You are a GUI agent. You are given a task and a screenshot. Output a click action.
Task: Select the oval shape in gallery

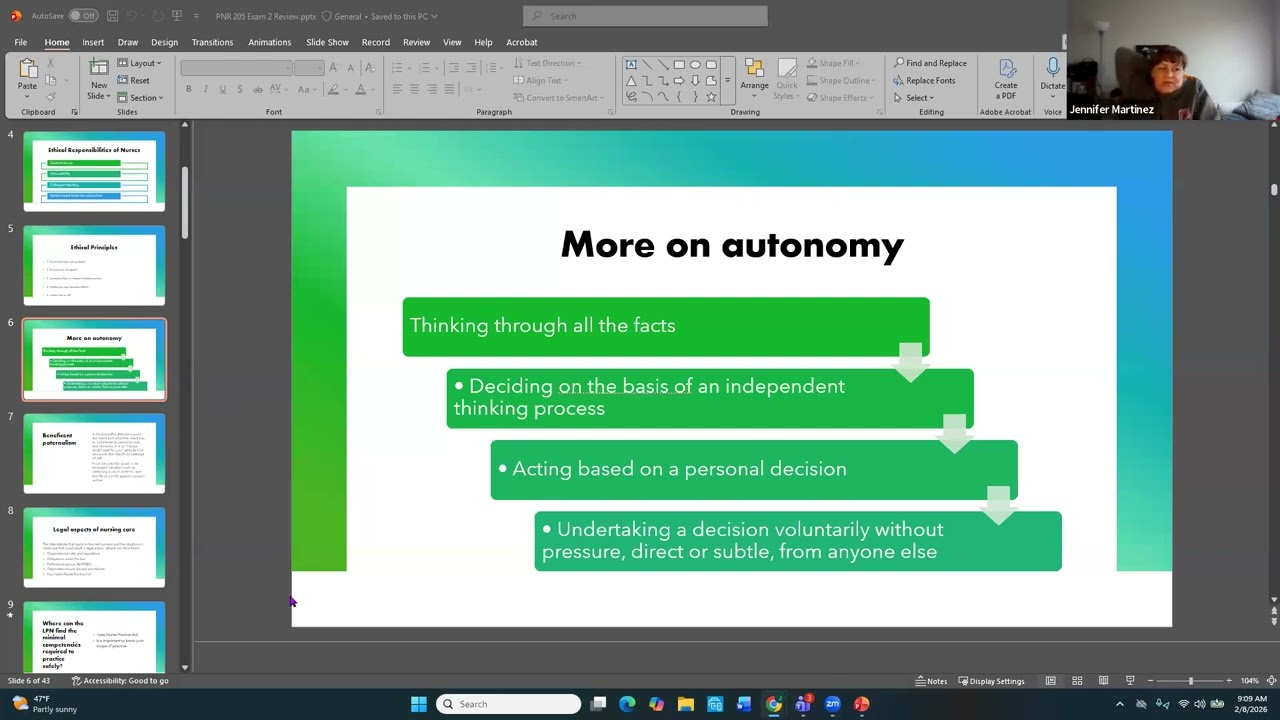695,64
